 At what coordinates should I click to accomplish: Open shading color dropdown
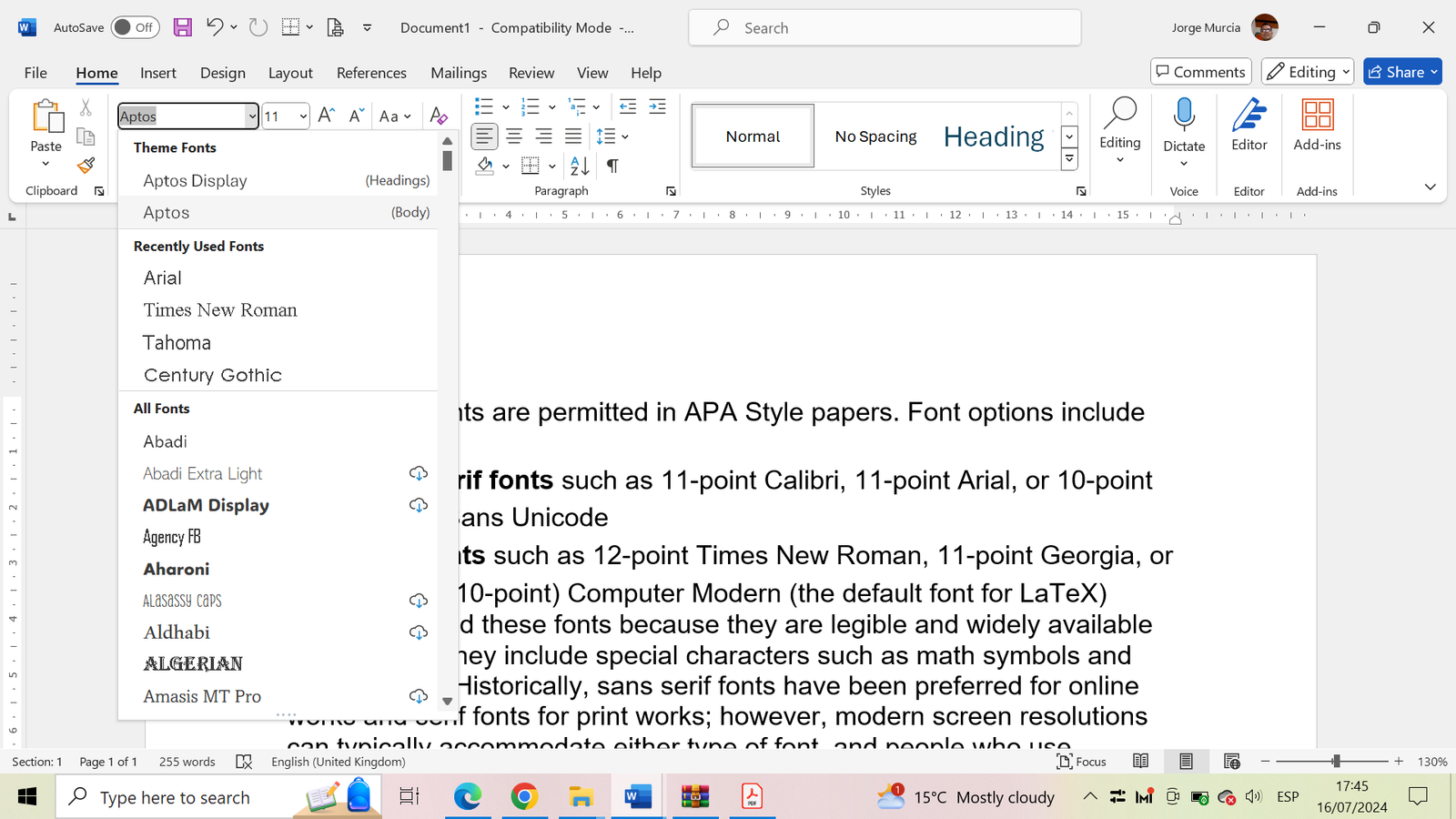[506, 167]
